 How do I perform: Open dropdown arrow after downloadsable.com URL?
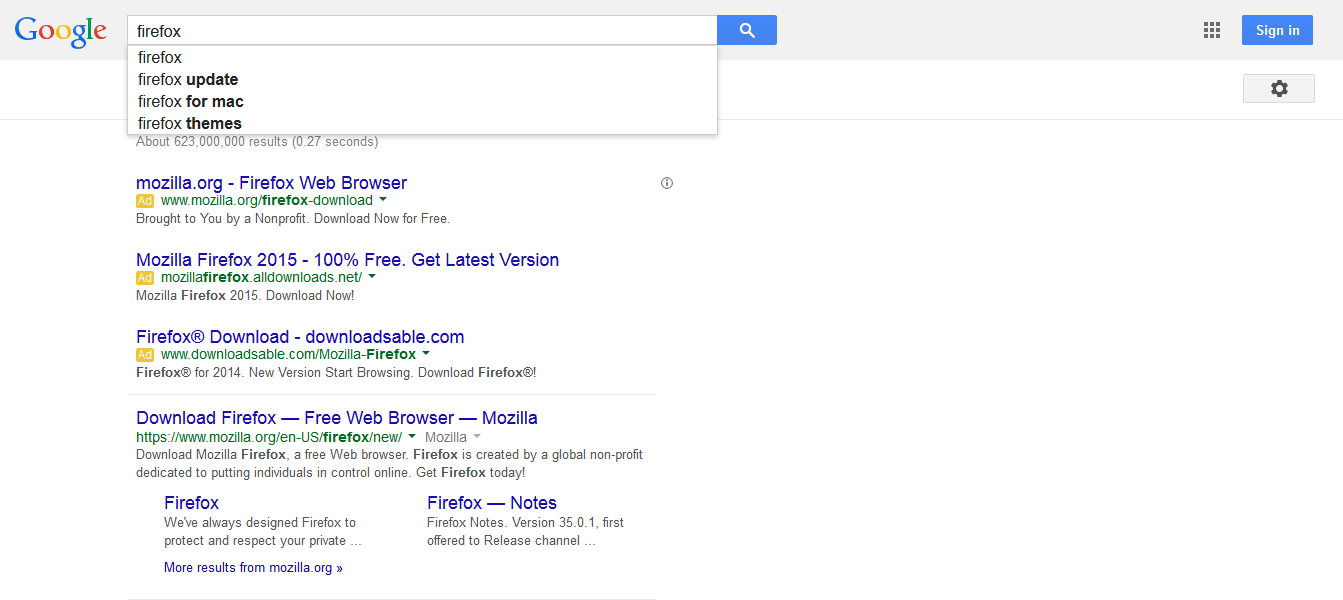pyautogui.click(x=426, y=354)
